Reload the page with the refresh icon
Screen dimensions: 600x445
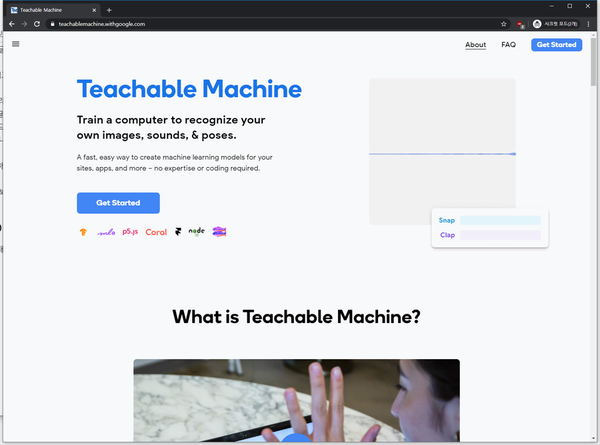[x=37, y=24]
